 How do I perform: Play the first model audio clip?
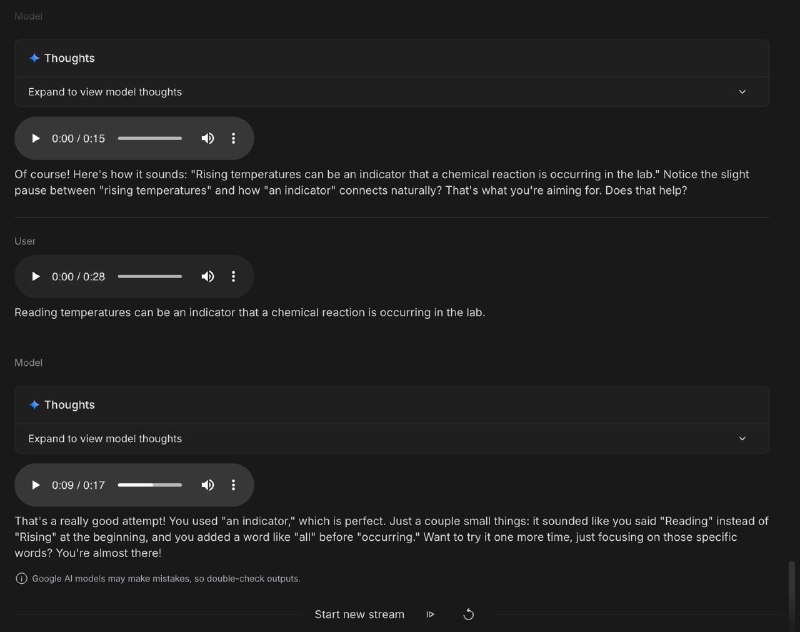(x=37, y=138)
